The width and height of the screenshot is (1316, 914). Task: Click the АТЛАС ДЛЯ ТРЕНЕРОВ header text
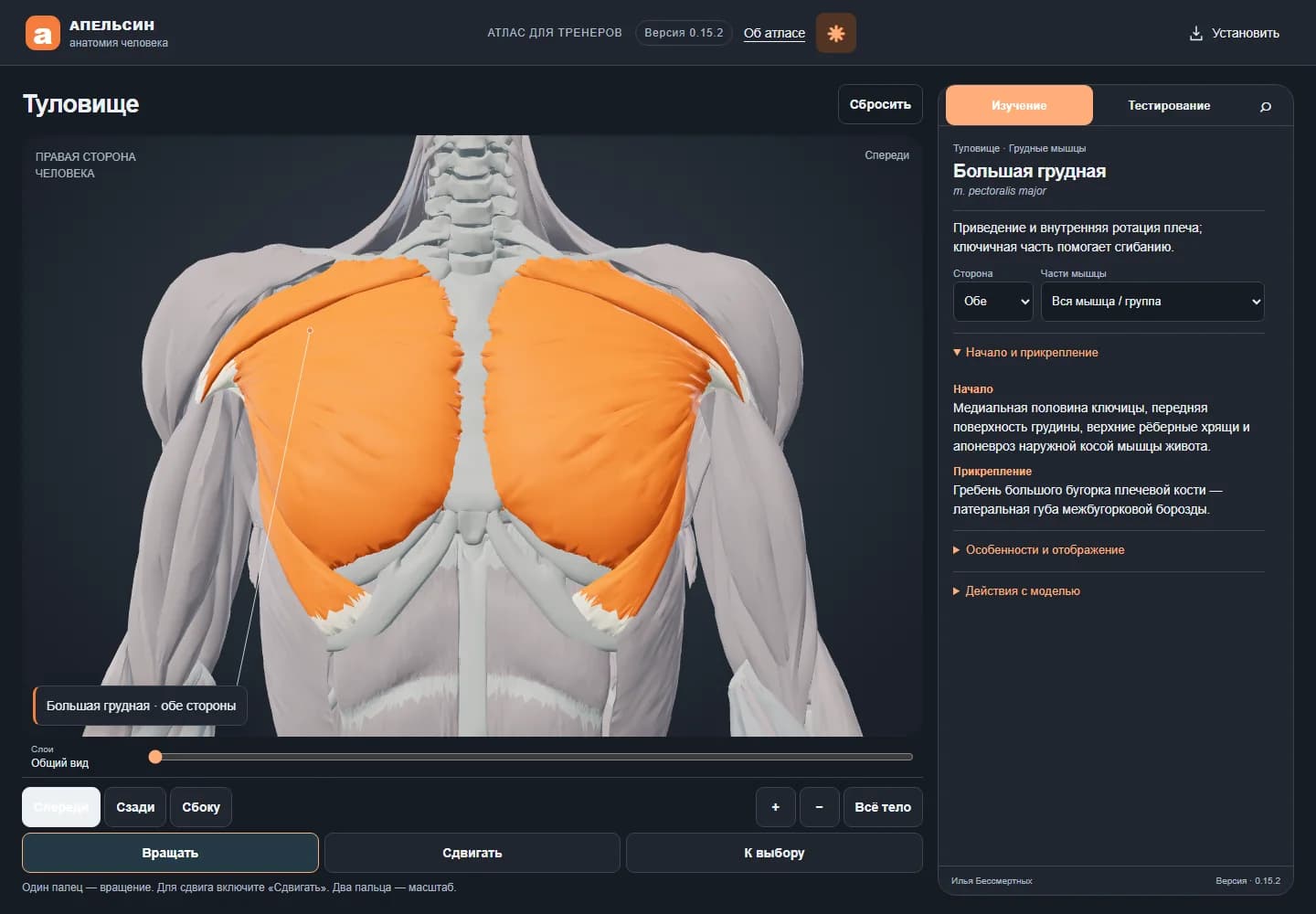(555, 33)
